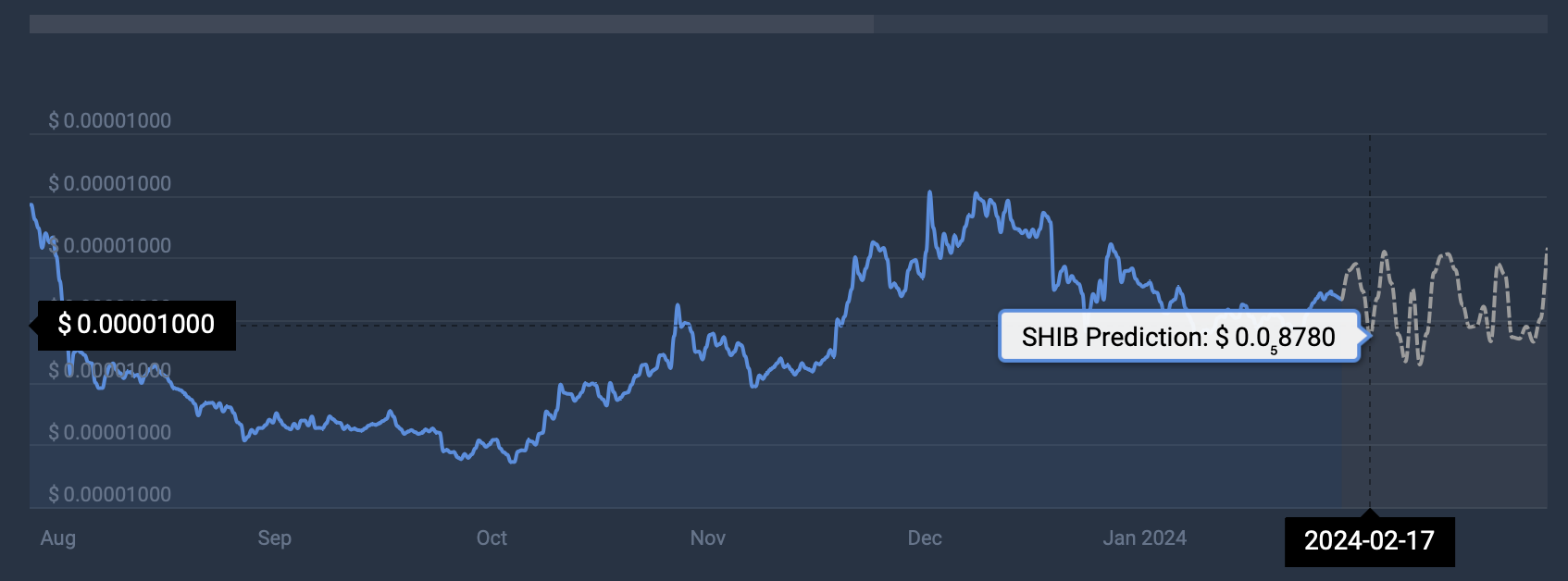1568x581 pixels.
Task: Click the SHIB Prediction tooltip box
Action: point(1178,337)
